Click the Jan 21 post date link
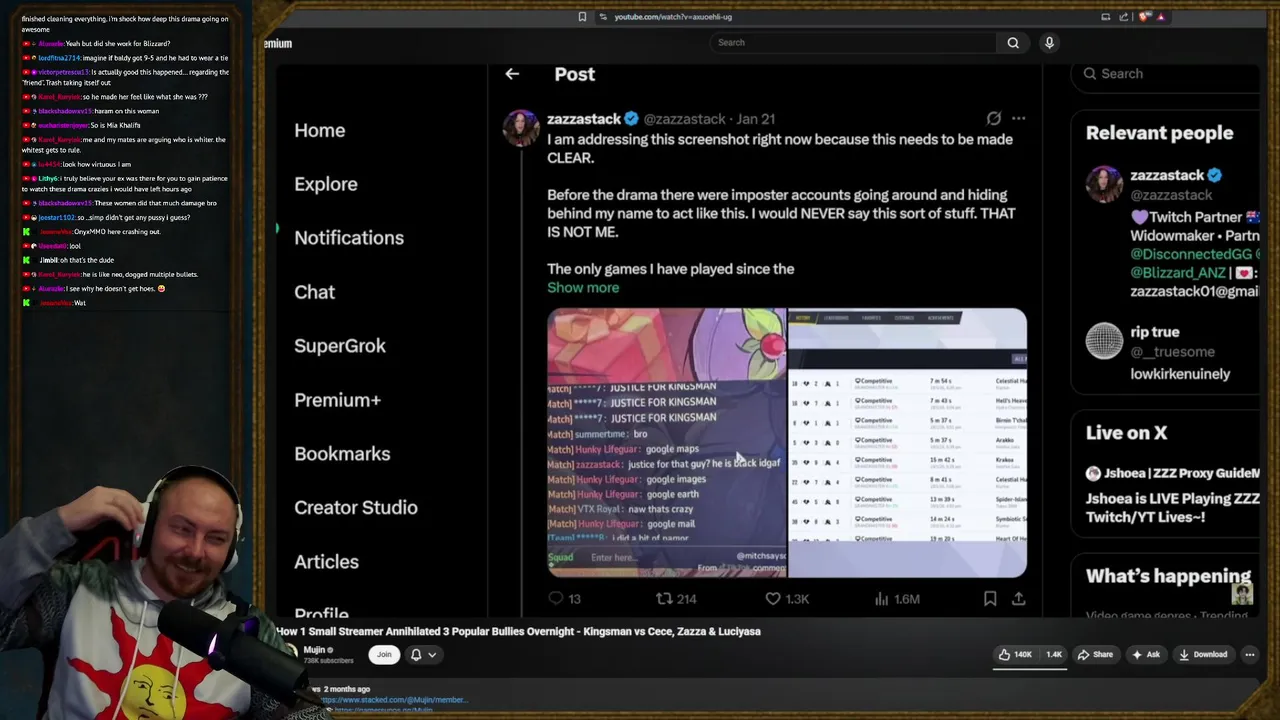The width and height of the screenshot is (1280, 720). point(757,118)
